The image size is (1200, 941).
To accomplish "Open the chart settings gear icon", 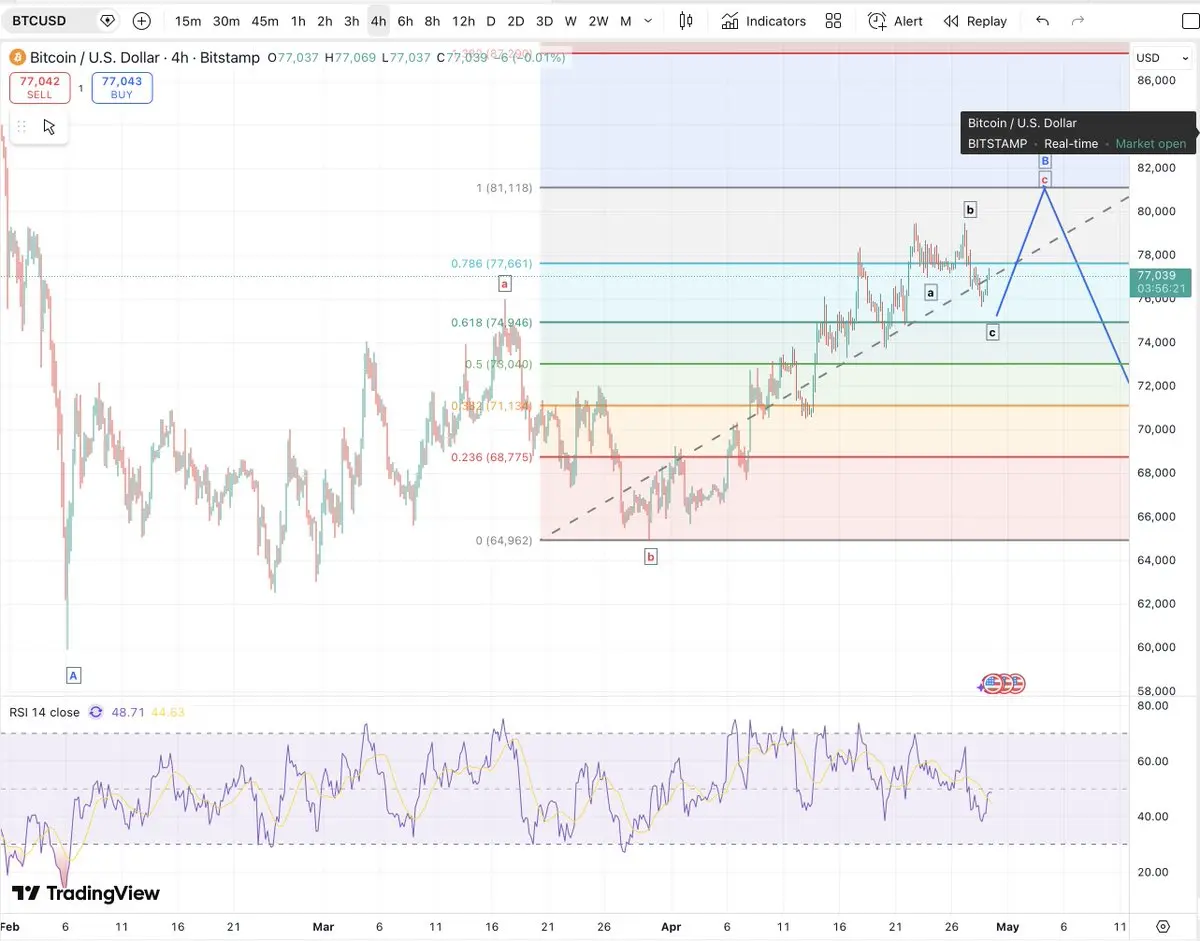I will click(x=1163, y=926).
